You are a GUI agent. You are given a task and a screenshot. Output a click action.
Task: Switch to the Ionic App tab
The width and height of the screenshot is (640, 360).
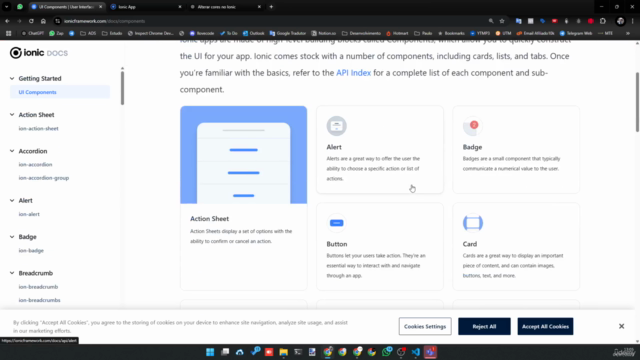[146, 7]
